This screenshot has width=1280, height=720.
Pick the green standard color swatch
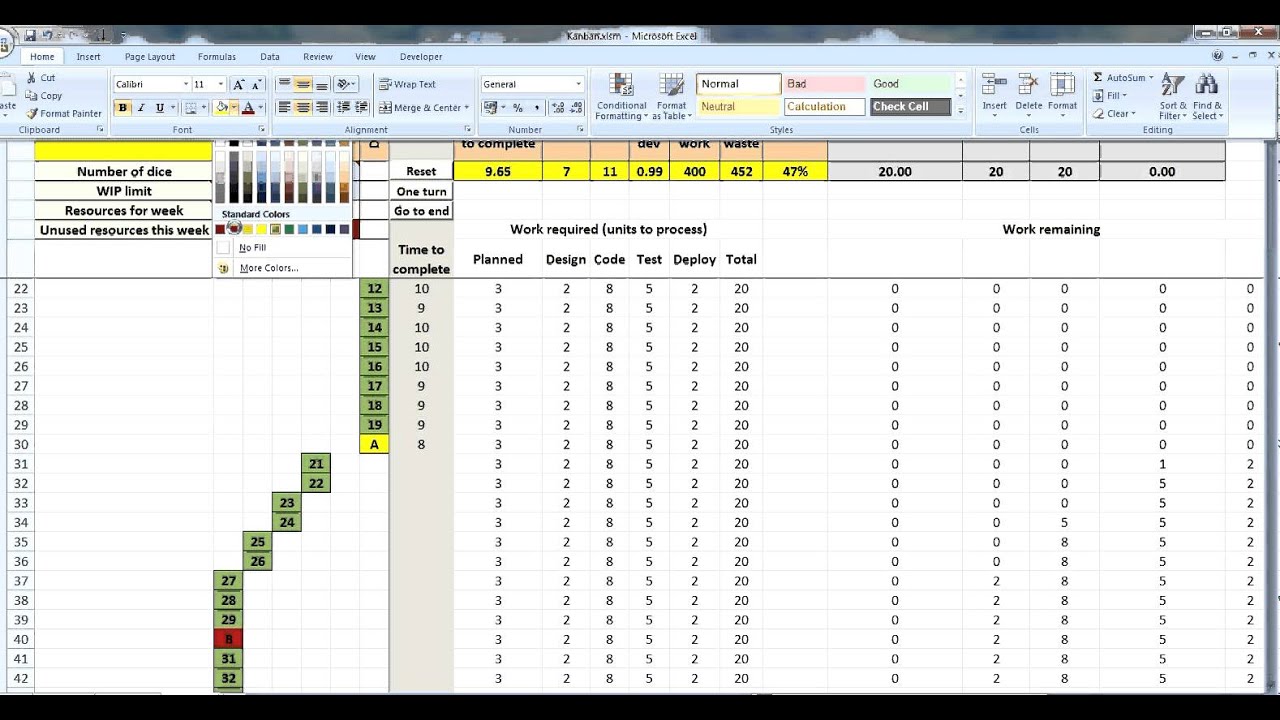[x=289, y=229]
